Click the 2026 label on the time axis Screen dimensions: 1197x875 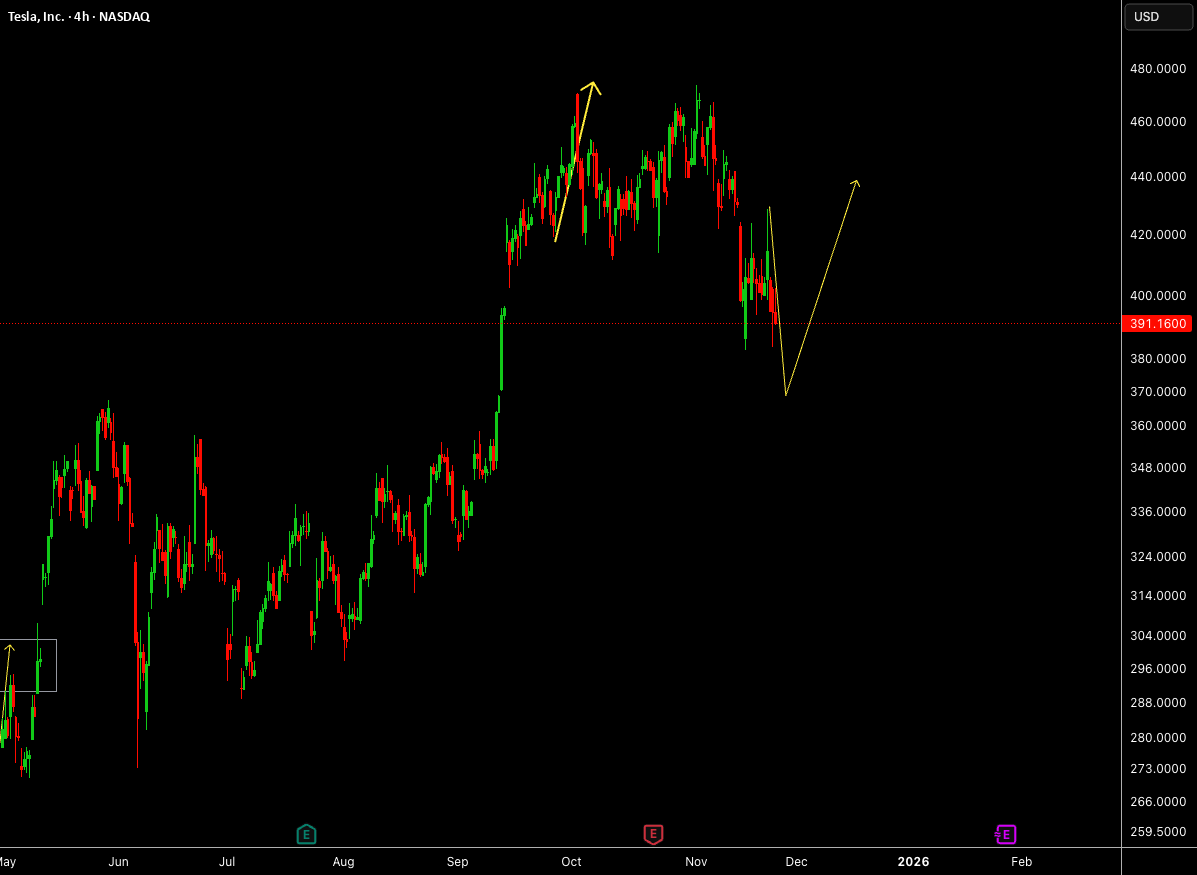[913, 861]
